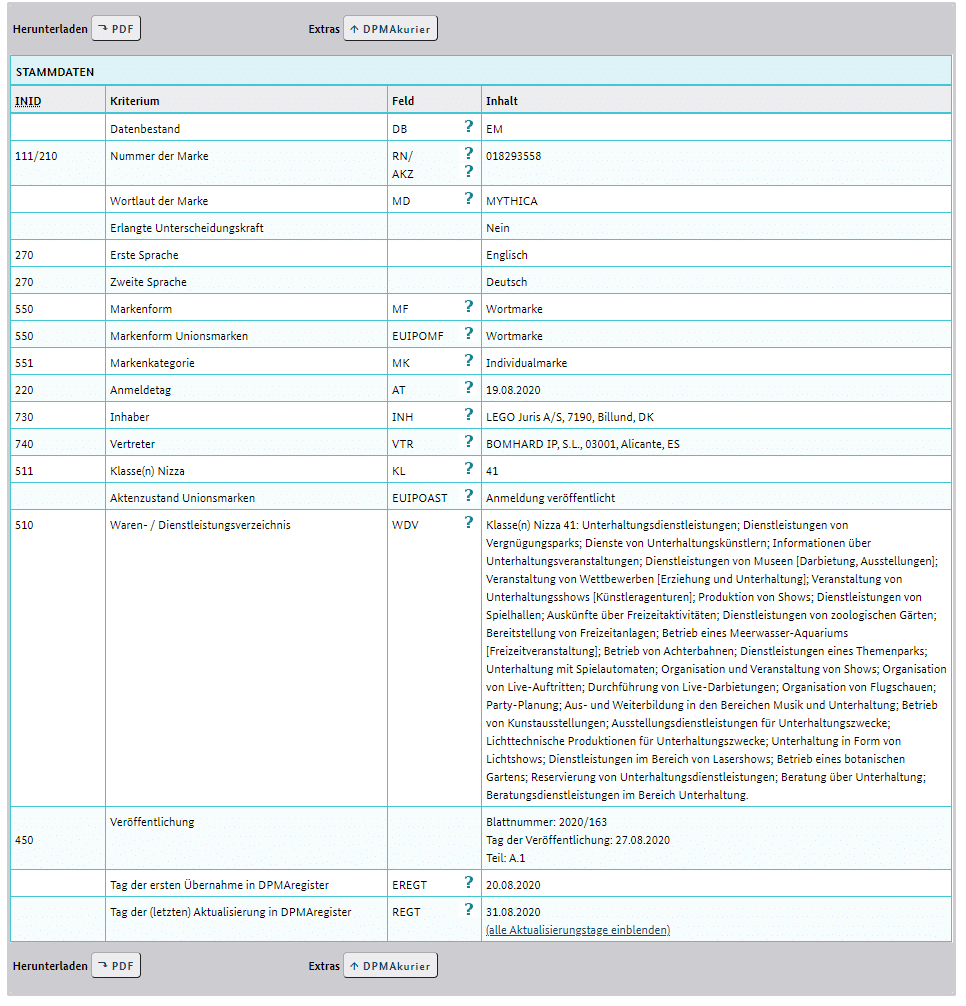This screenshot has width=966, height=1006.
Task: Click the trademark wording MYTHICA
Action: [x=512, y=201]
